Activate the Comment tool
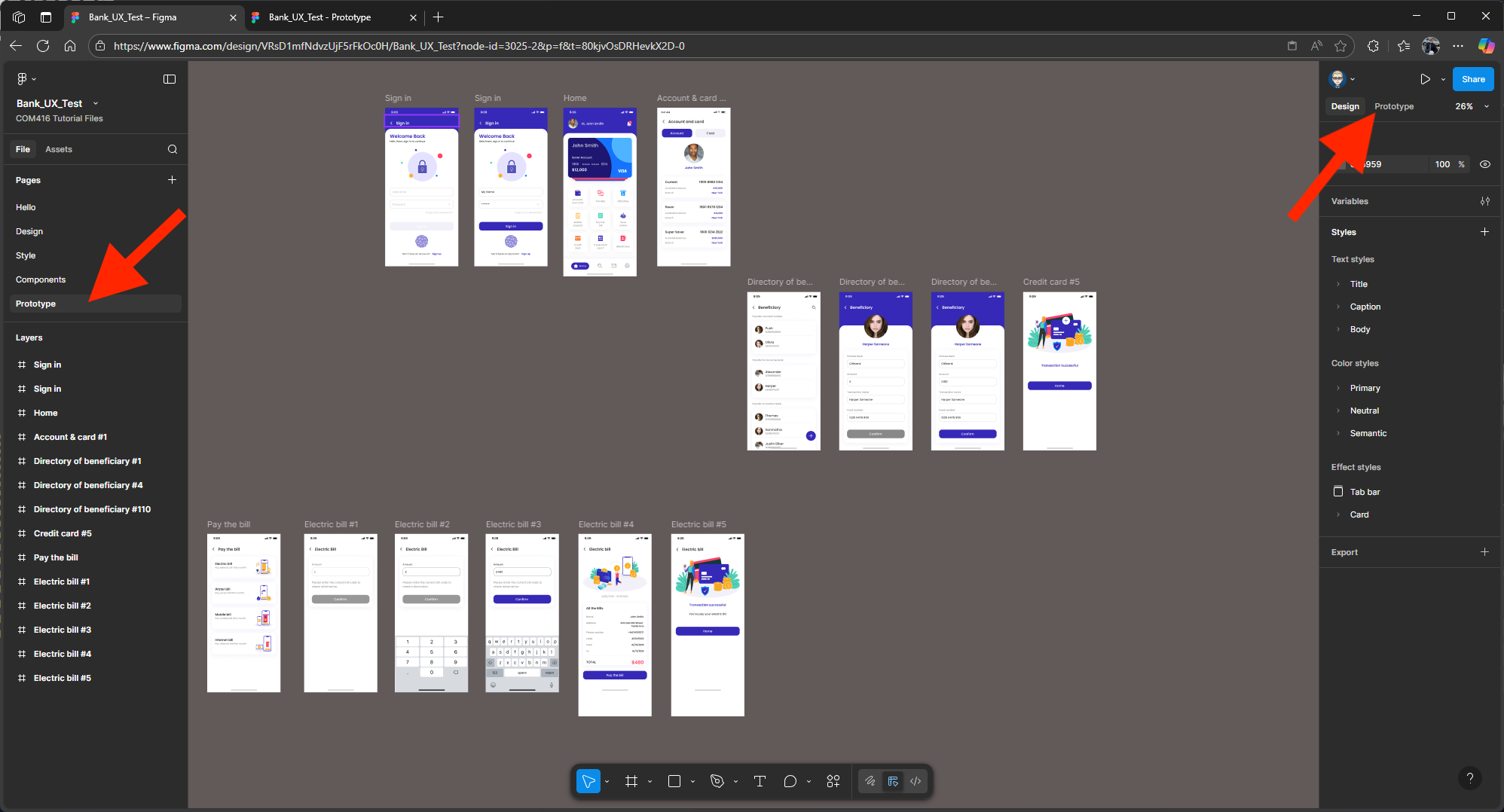This screenshot has width=1504, height=812. (x=790, y=781)
